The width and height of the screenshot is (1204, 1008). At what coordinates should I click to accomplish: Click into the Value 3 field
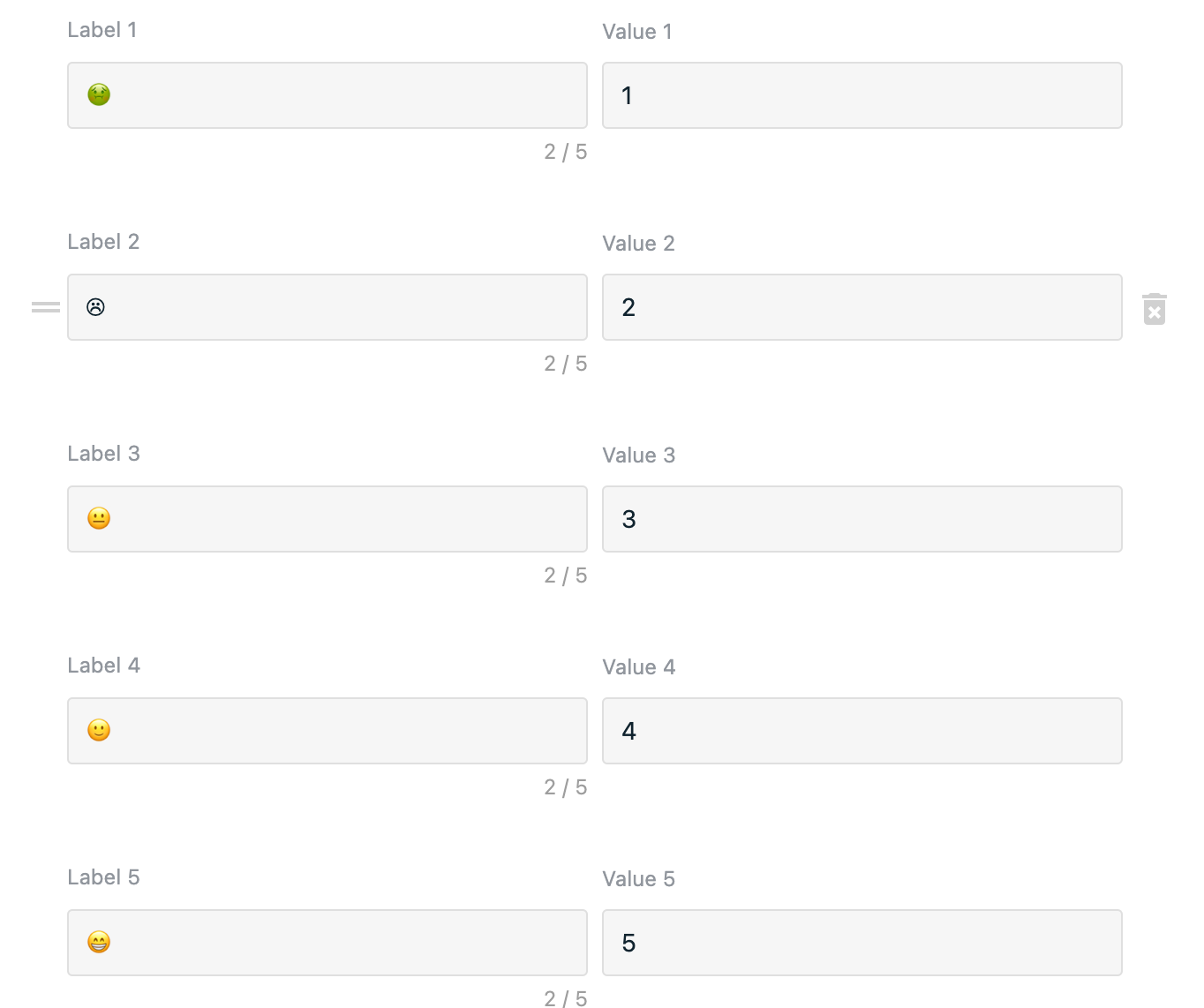click(x=862, y=519)
